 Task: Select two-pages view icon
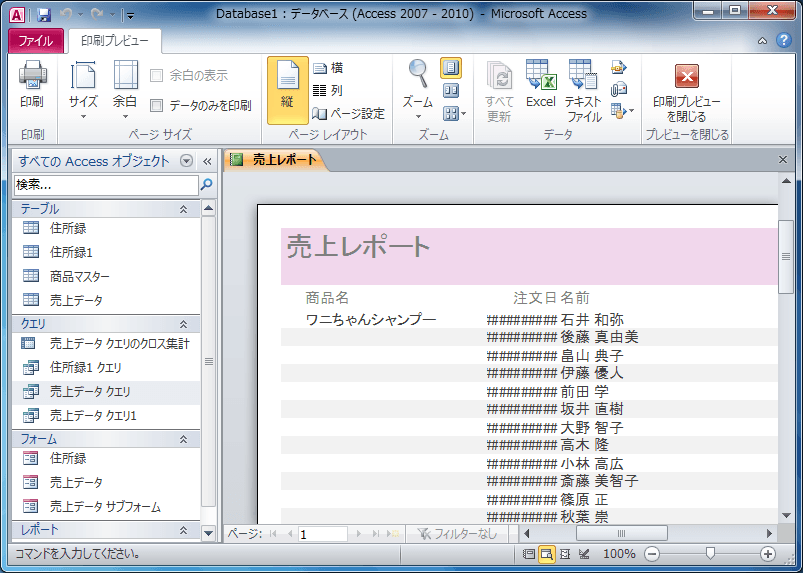pyautogui.click(x=451, y=91)
